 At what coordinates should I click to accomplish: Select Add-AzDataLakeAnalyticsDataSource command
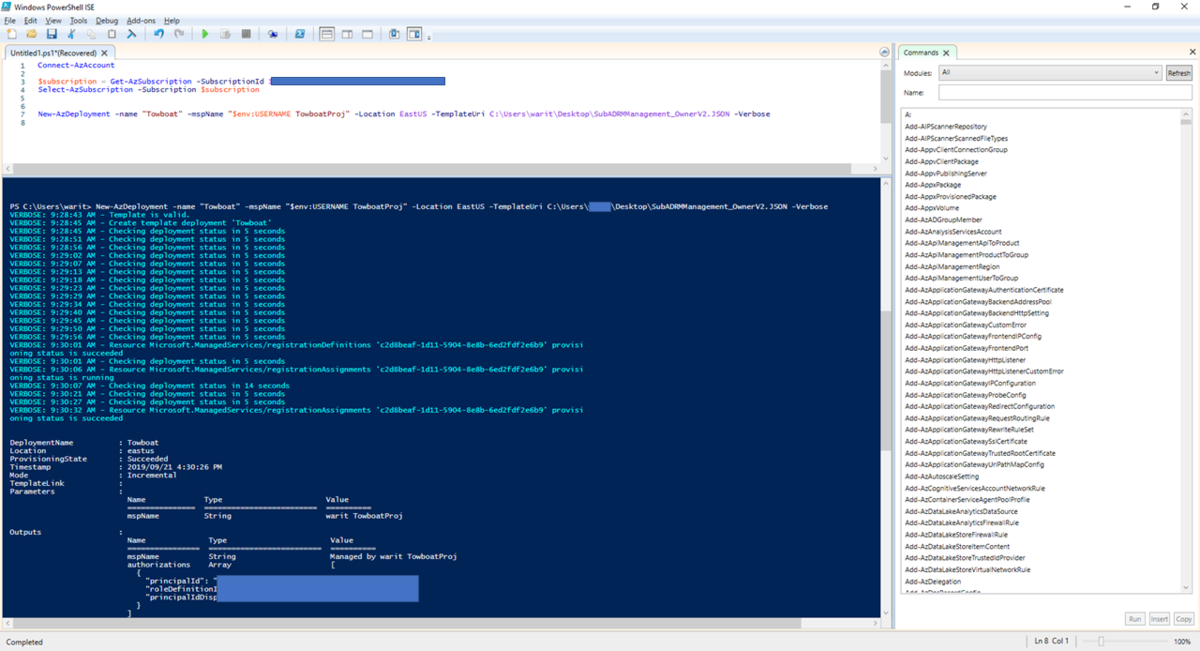[962, 512]
